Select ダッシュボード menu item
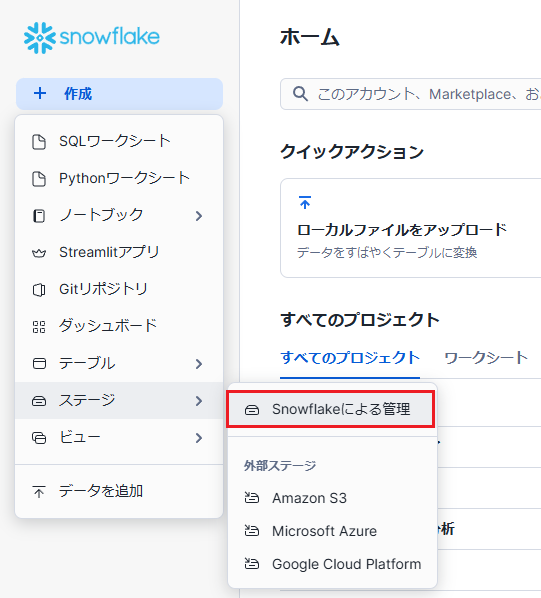 click(119, 326)
